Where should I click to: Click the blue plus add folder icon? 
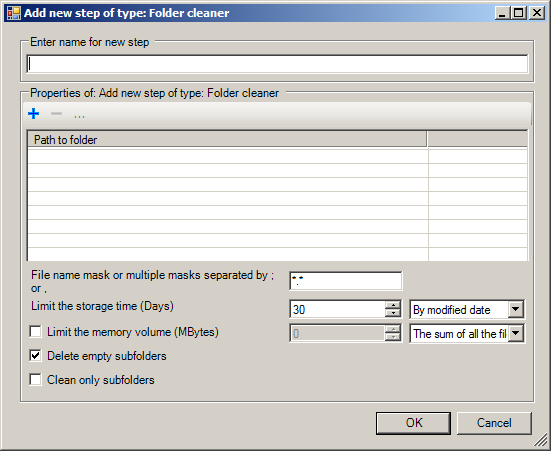point(33,114)
